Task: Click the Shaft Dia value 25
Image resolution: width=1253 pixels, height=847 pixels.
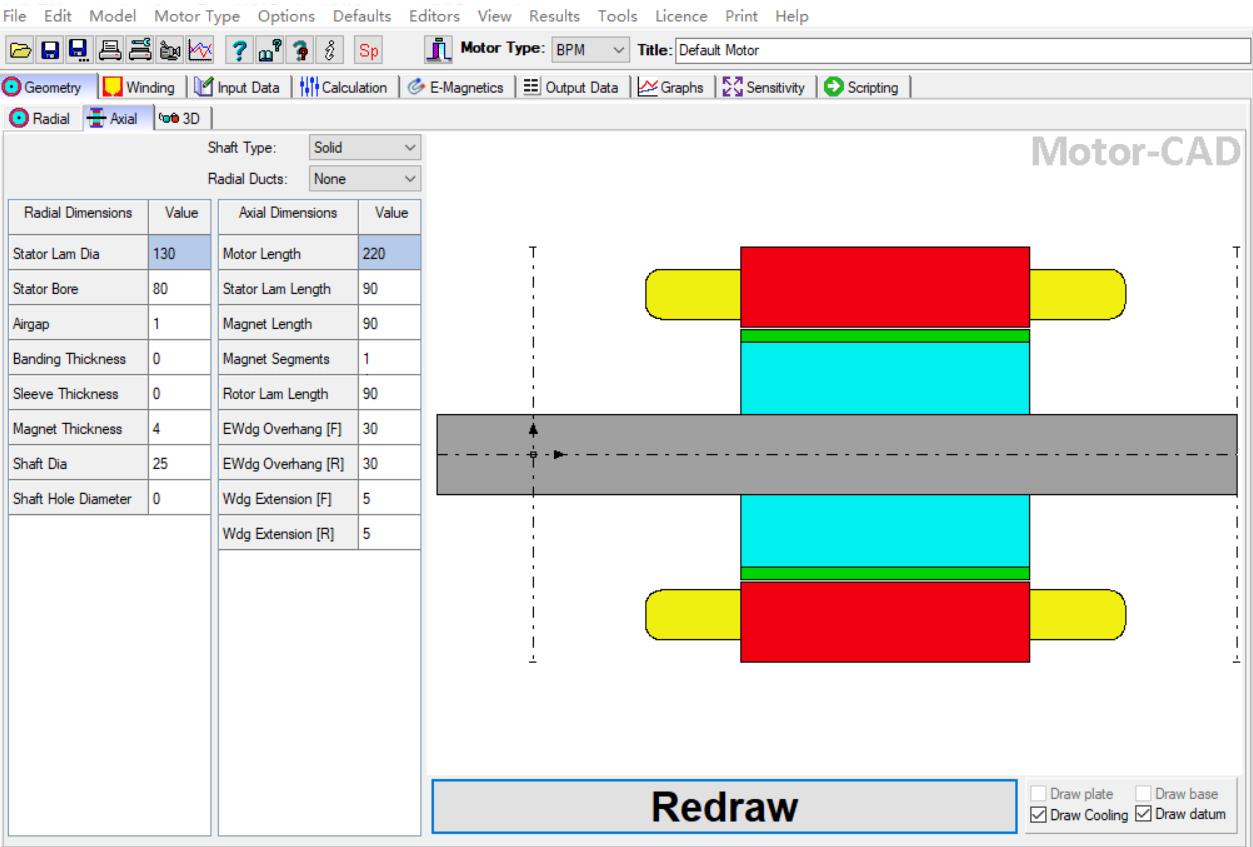Action: [x=180, y=464]
